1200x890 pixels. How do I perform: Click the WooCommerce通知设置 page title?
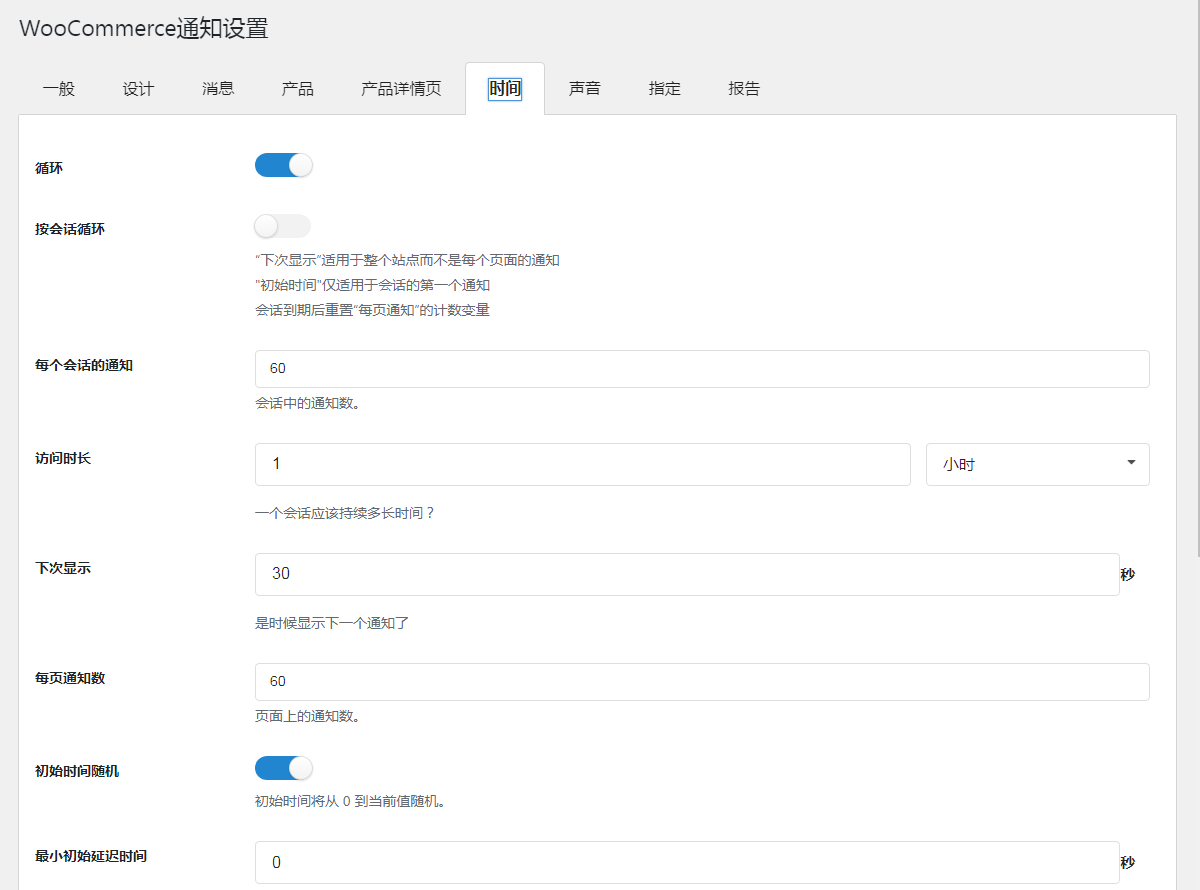pyautogui.click(x=143, y=29)
